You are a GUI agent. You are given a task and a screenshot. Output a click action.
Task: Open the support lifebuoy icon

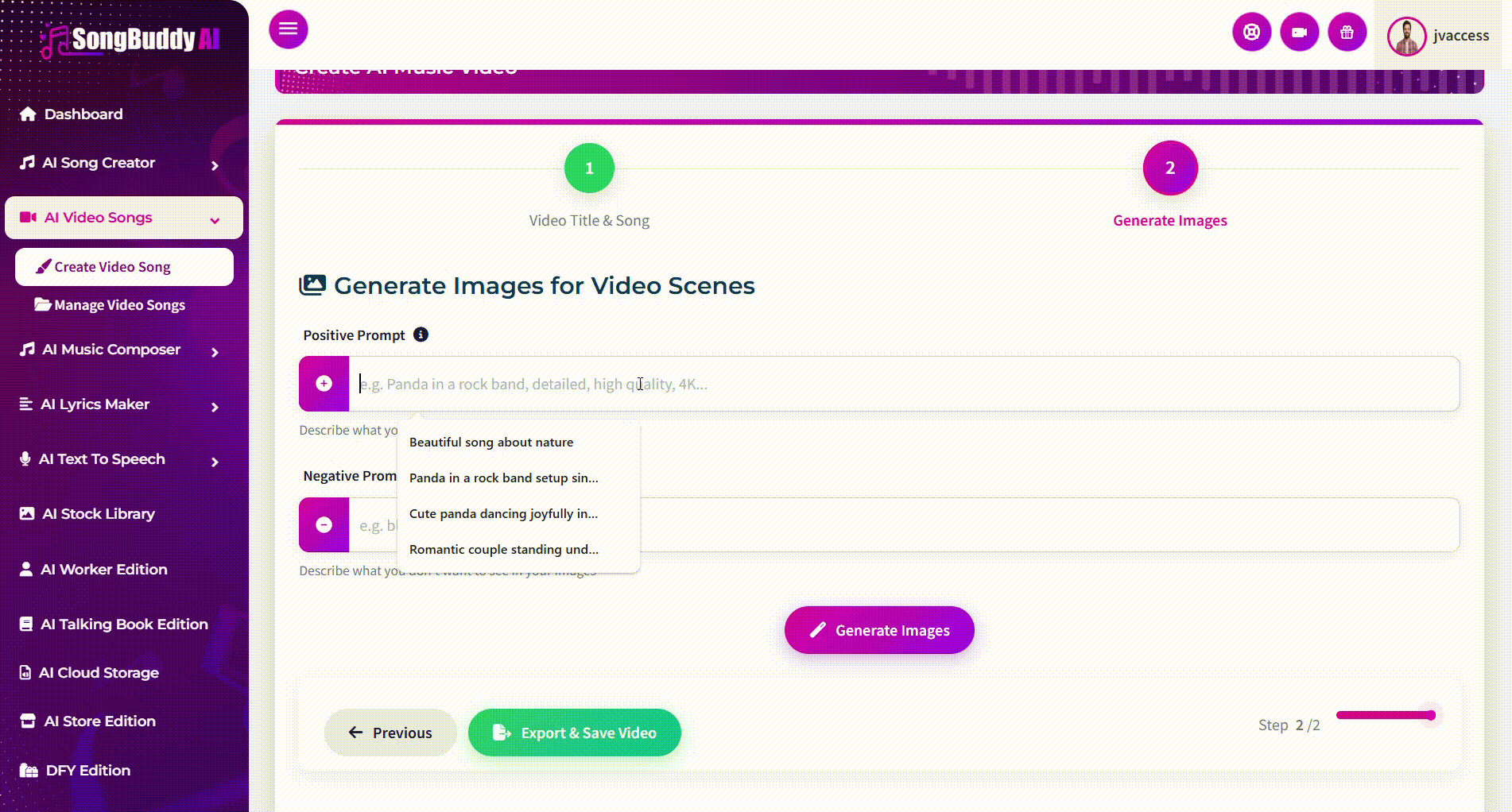pyautogui.click(x=1251, y=33)
